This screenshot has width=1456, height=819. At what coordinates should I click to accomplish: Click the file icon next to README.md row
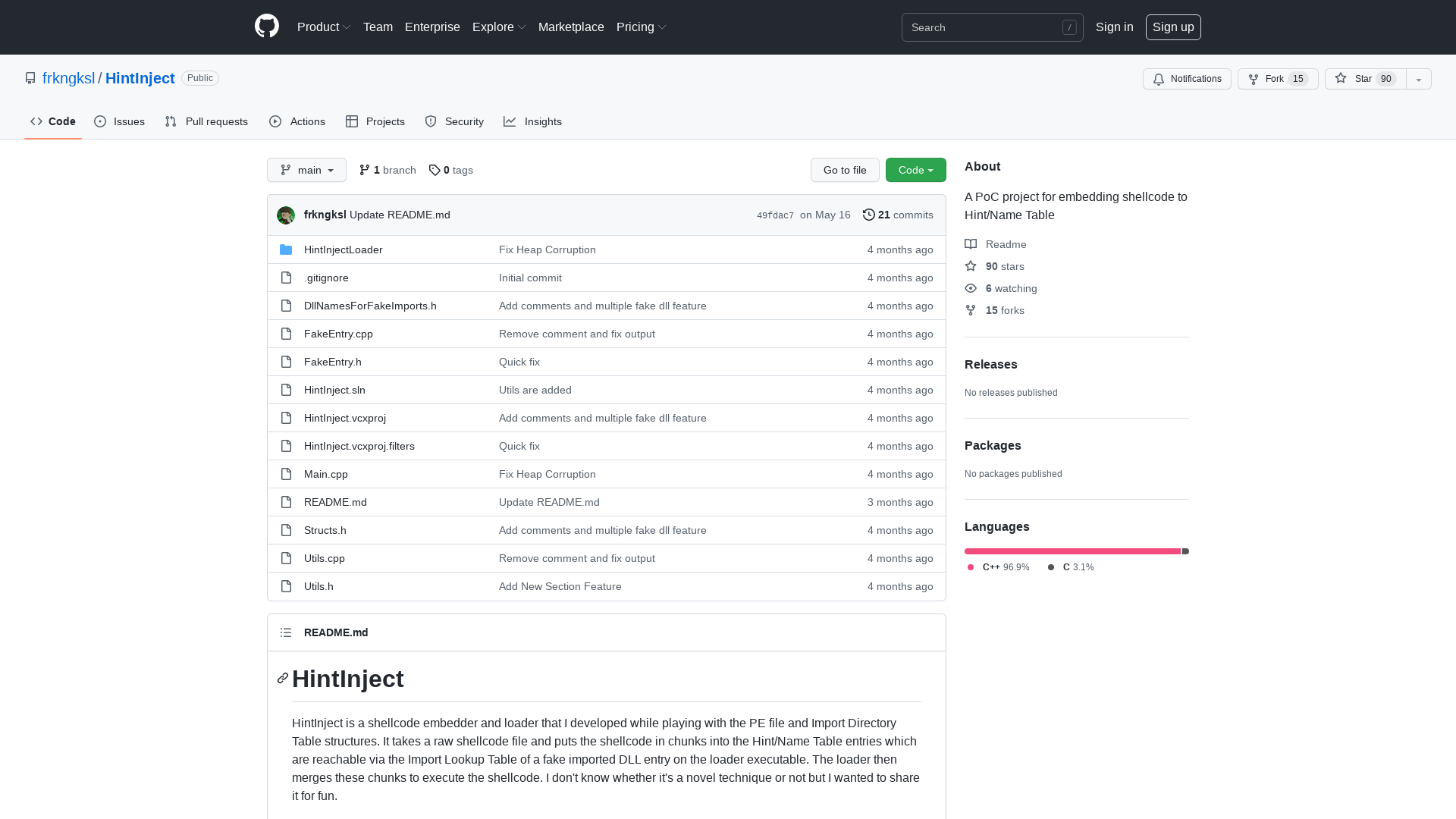tap(286, 502)
